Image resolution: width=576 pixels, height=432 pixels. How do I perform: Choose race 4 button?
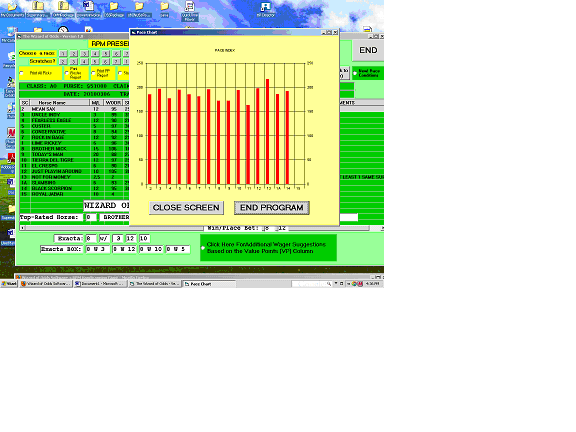click(95, 54)
